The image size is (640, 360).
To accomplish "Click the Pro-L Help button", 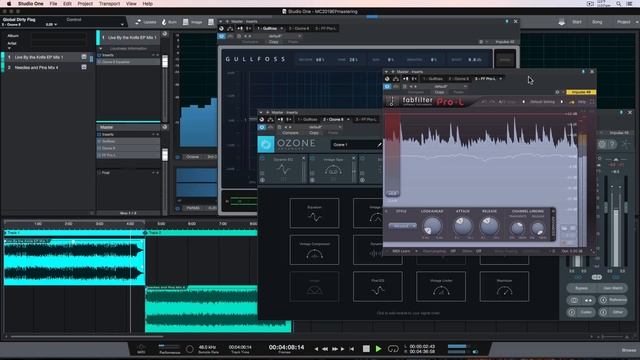I will [x=582, y=102].
